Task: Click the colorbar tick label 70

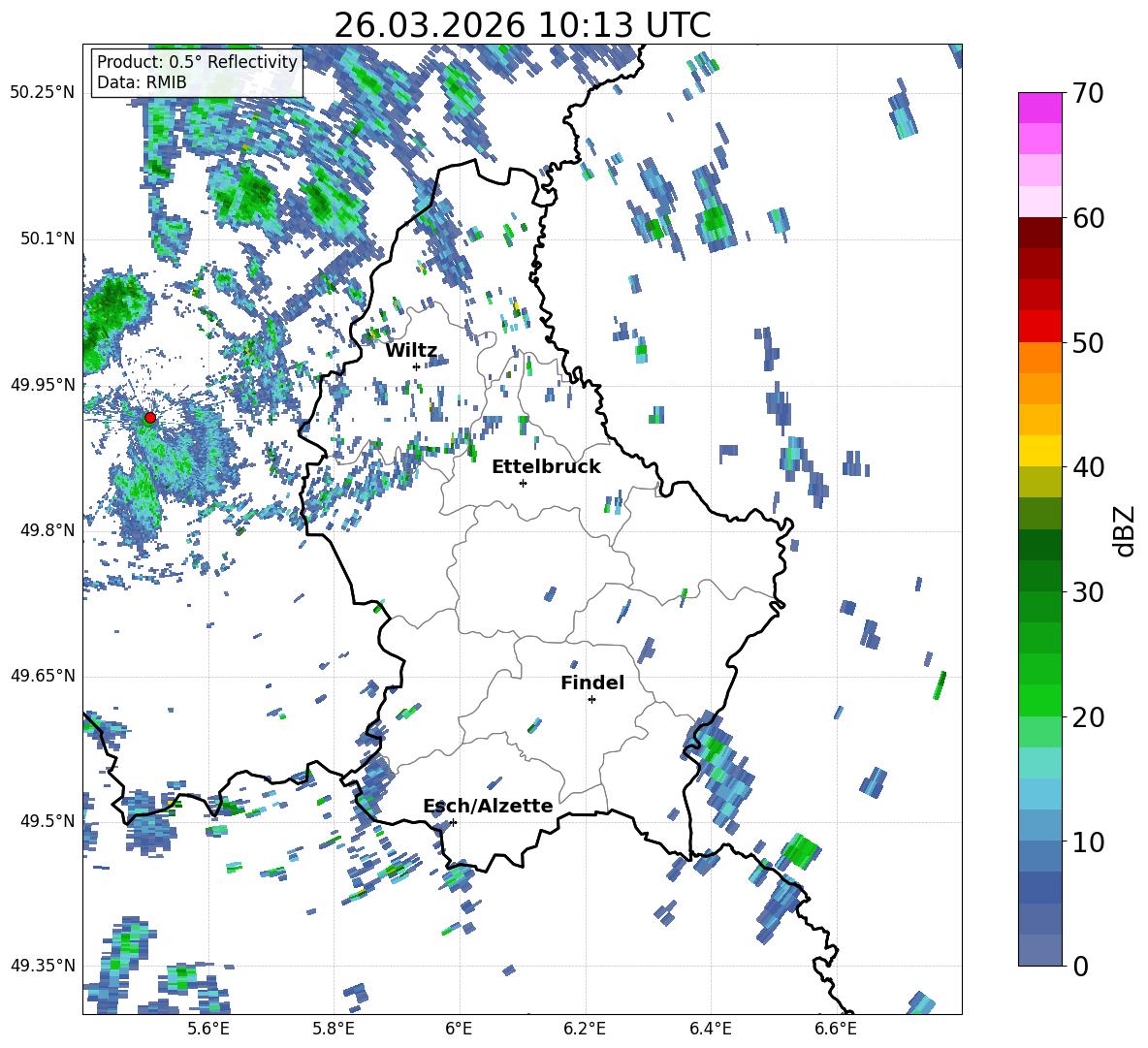Action: [x=1088, y=94]
